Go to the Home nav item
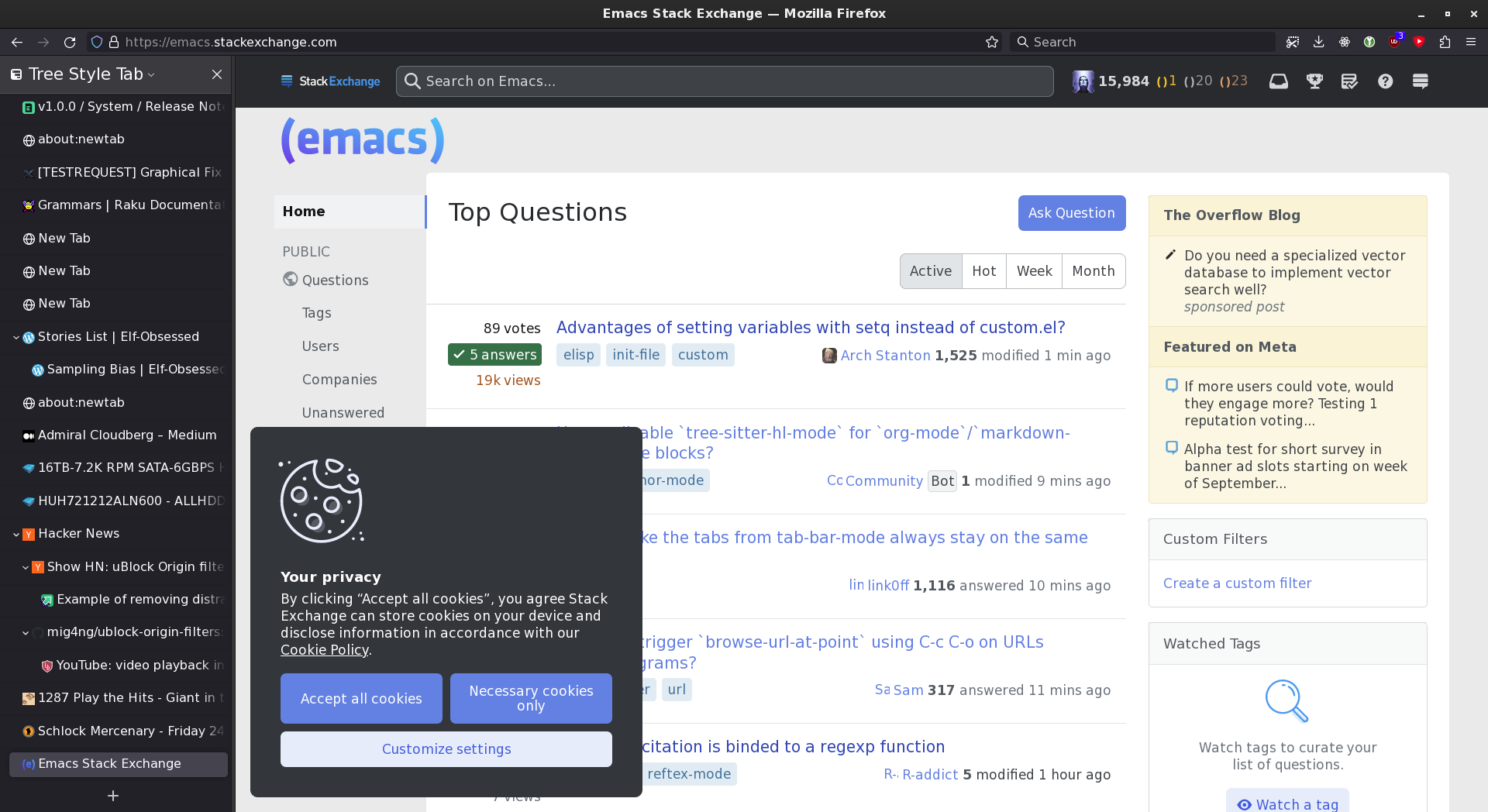This screenshot has width=1488, height=812. coord(350,212)
